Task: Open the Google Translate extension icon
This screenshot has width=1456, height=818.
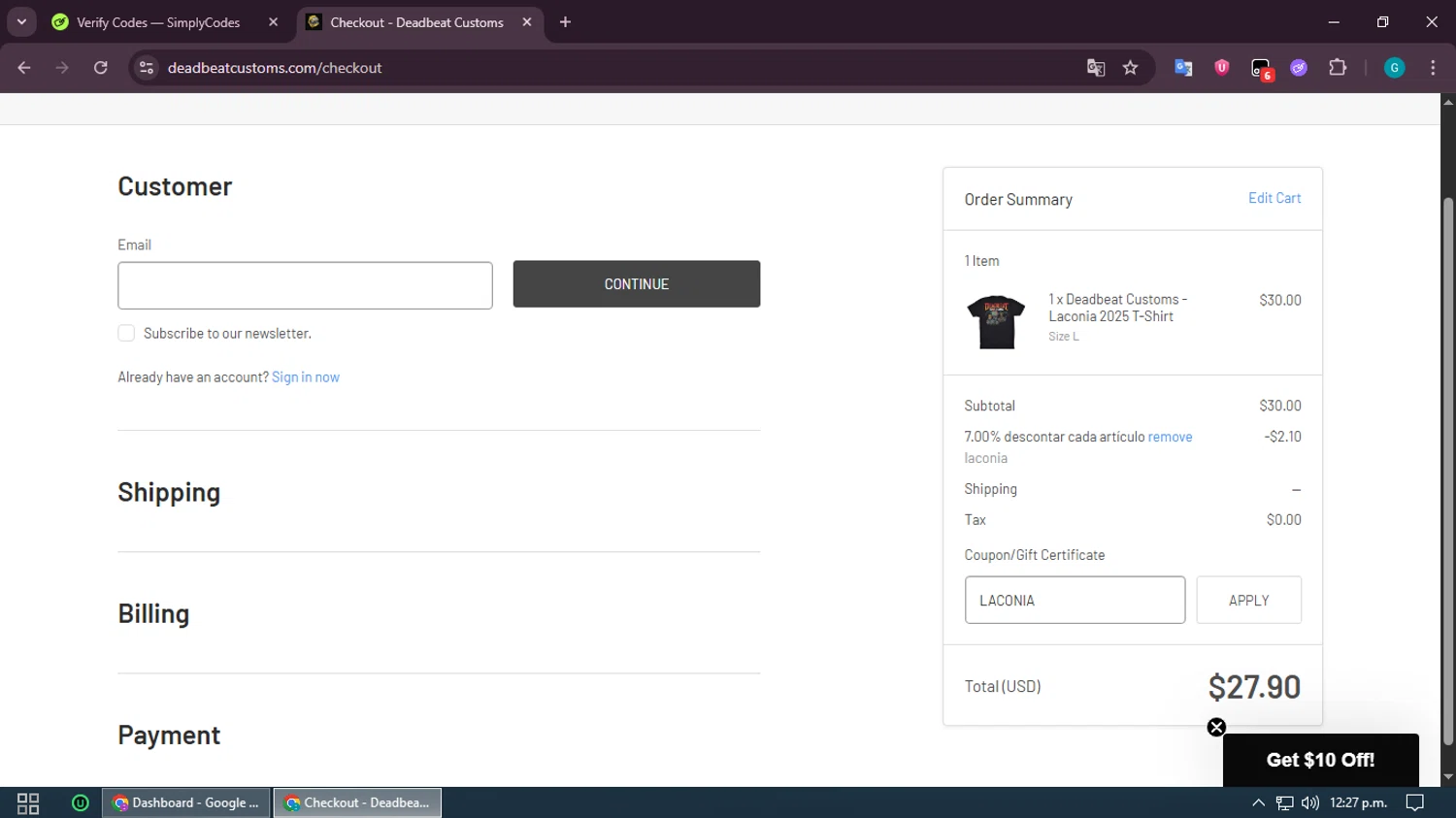Action: [x=1183, y=68]
